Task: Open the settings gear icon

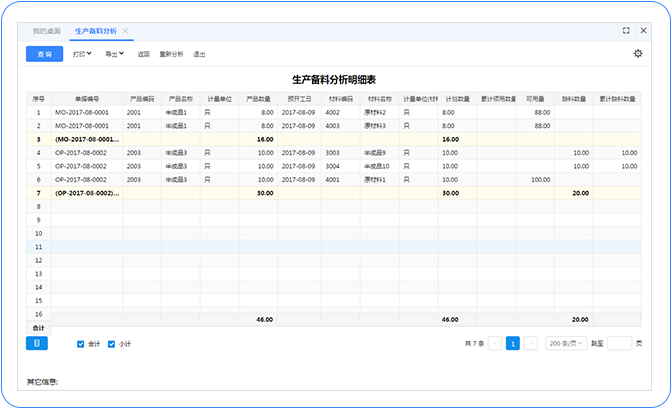Action: click(x=638, y=54)
